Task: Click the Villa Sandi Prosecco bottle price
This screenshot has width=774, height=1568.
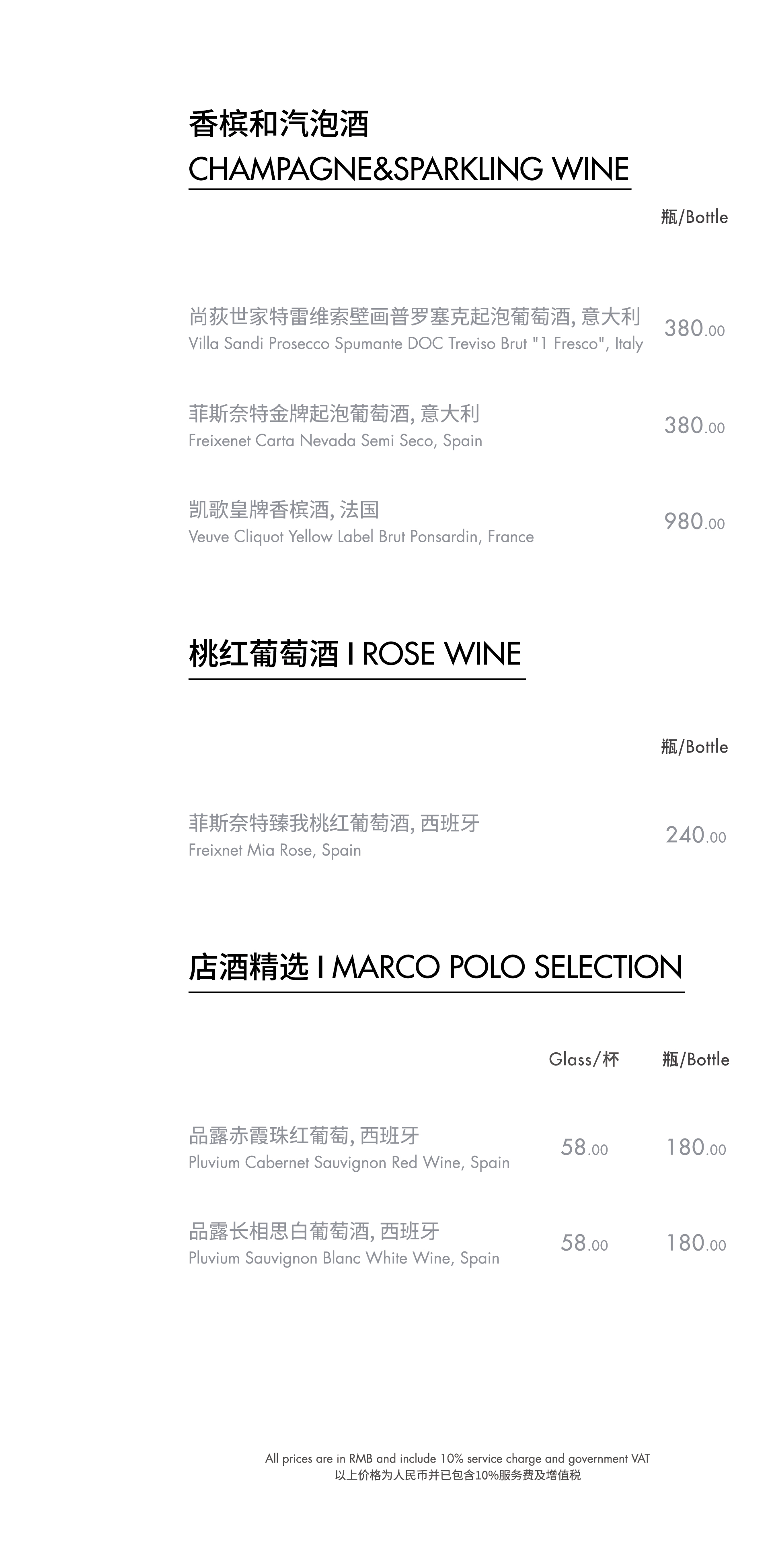Action: (x=694, y=329)
